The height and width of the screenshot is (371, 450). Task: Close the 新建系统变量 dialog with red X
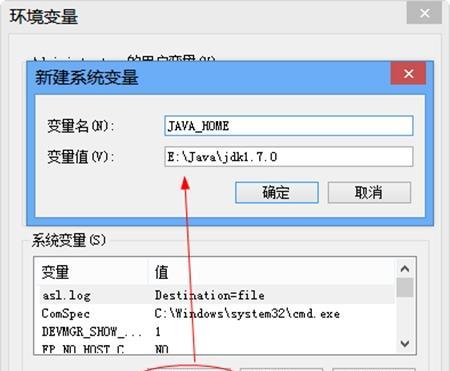pyautogui.click(x=408, y=73)
